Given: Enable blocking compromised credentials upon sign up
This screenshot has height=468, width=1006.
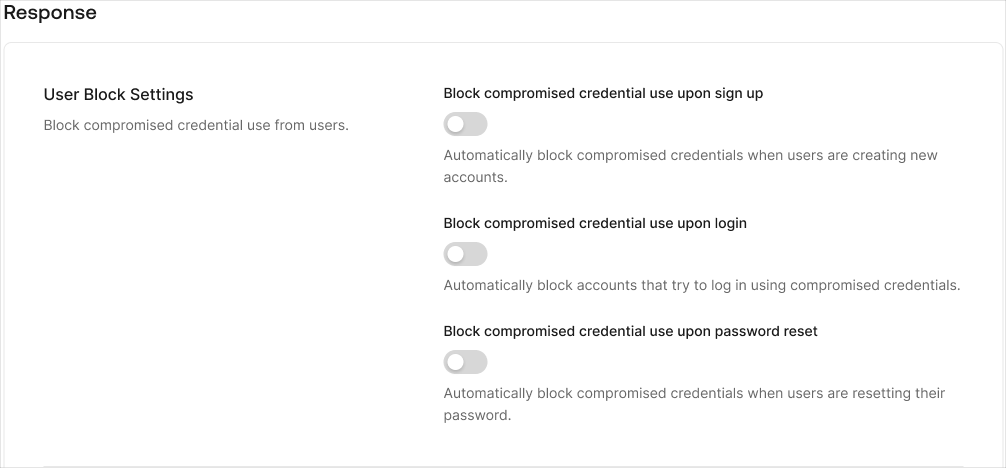Looking at the screenshot, I should [465, 125].
